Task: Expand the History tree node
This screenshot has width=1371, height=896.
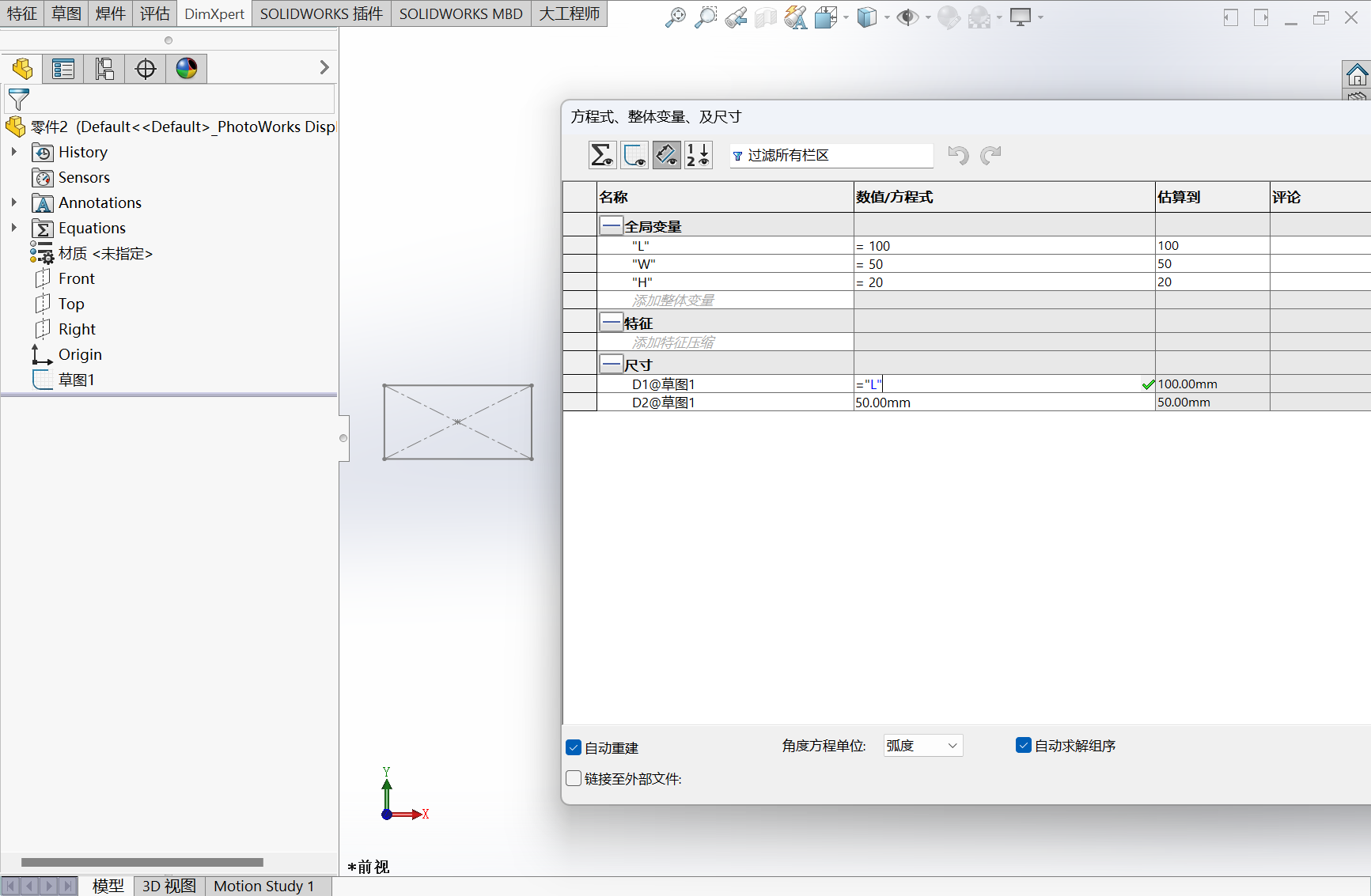Action: (x=14, y=152)
